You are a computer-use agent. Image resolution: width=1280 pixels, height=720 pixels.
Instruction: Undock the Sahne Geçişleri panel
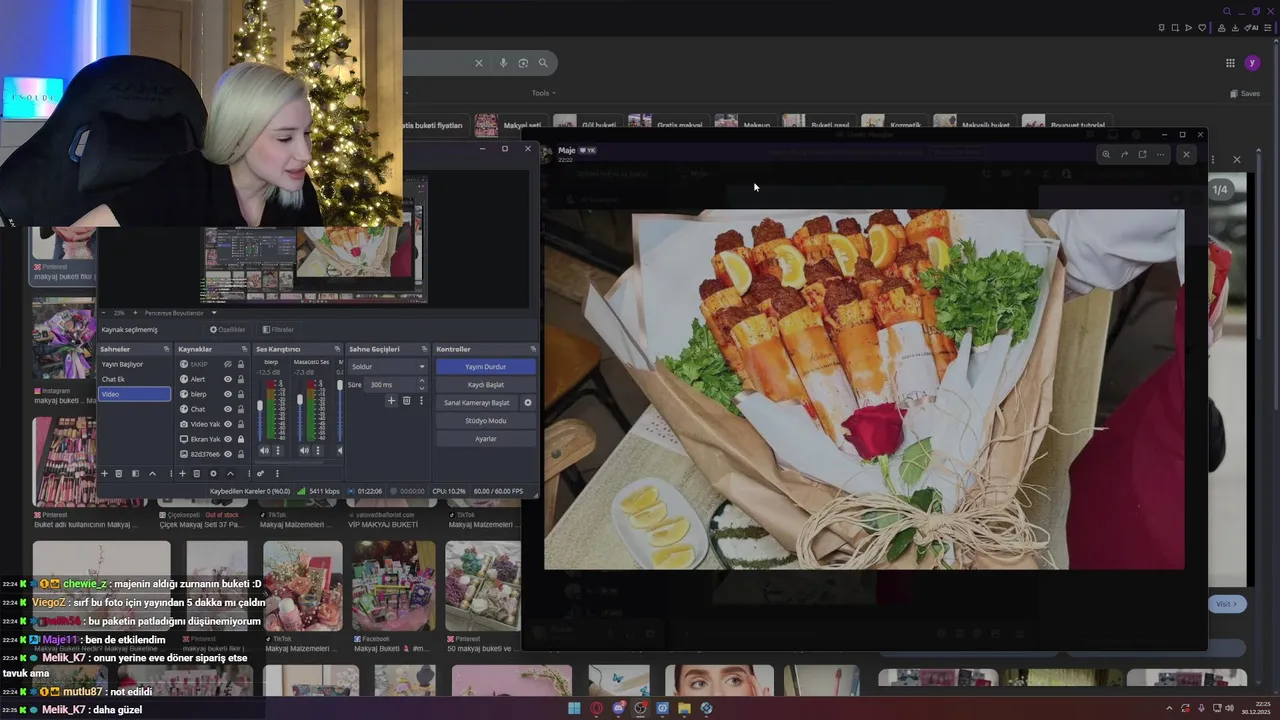(x=425, y=349)
